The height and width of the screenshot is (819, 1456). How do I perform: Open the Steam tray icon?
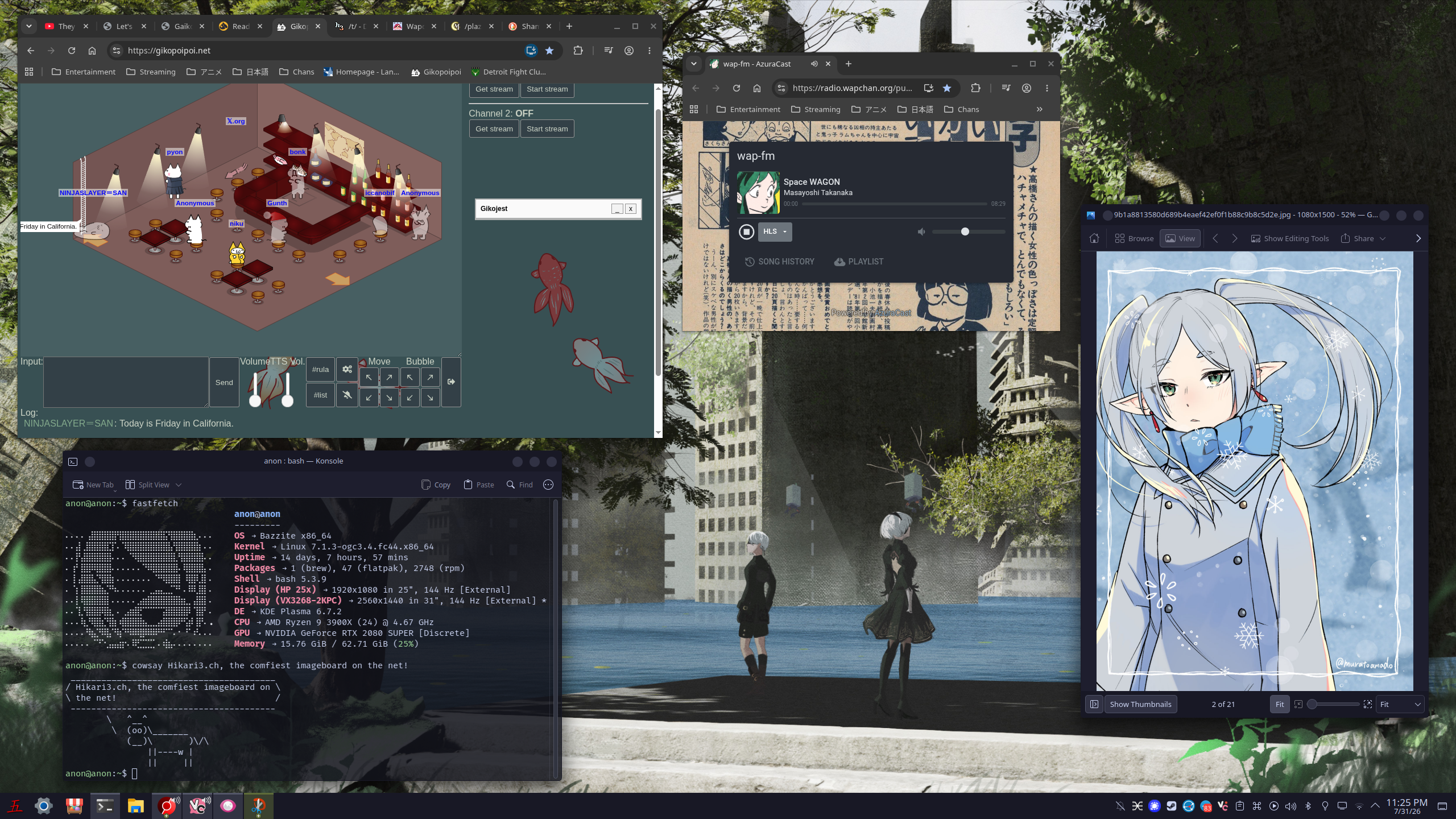[x=1172, y=806]
